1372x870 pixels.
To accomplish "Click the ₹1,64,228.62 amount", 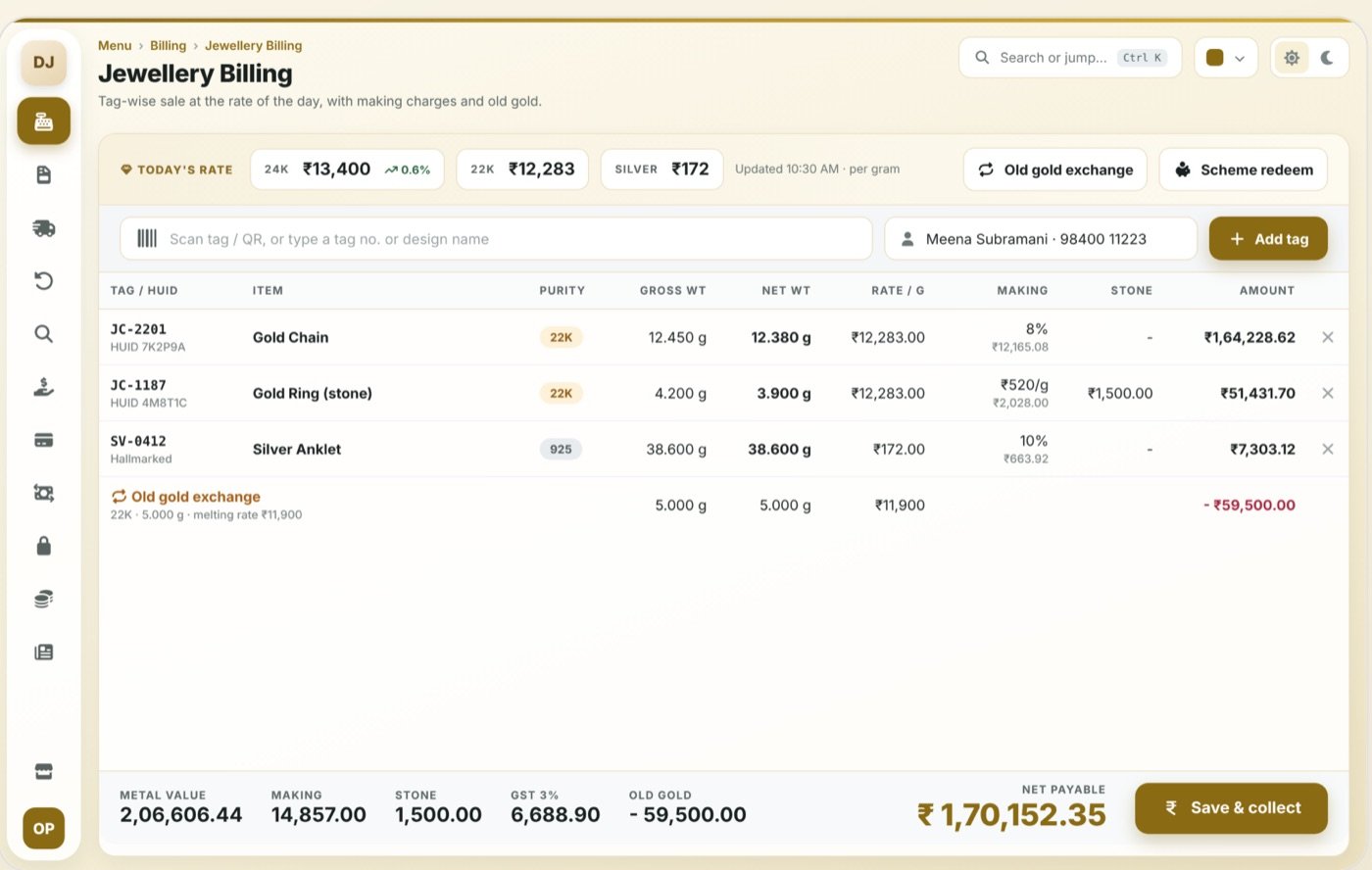I will click(1249, 337).
